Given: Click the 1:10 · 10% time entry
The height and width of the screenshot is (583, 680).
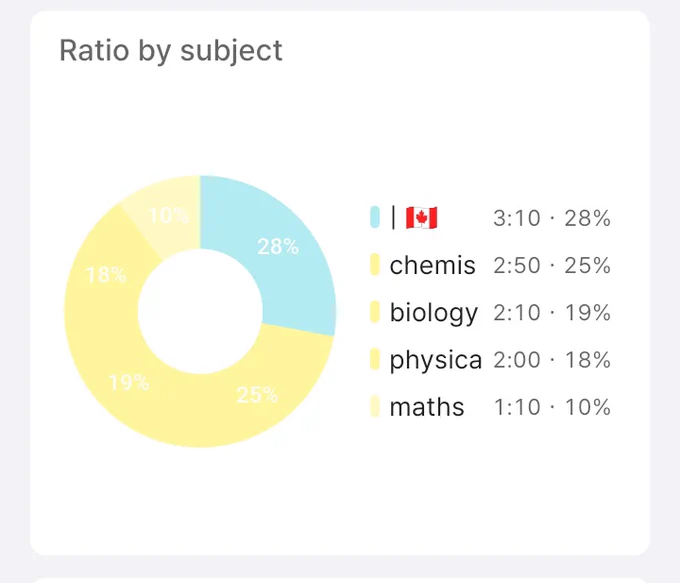Looking at the screenshot, I should pyautogui.click(x=552, y=407).
